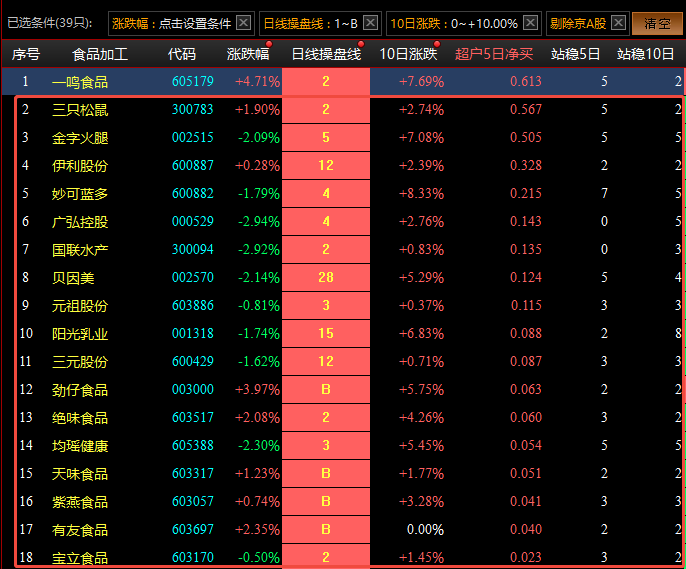This screenshot has width=686, height=569.
Task: Click the 0.567 超户5日净买 value
Action: coord(526,109)
